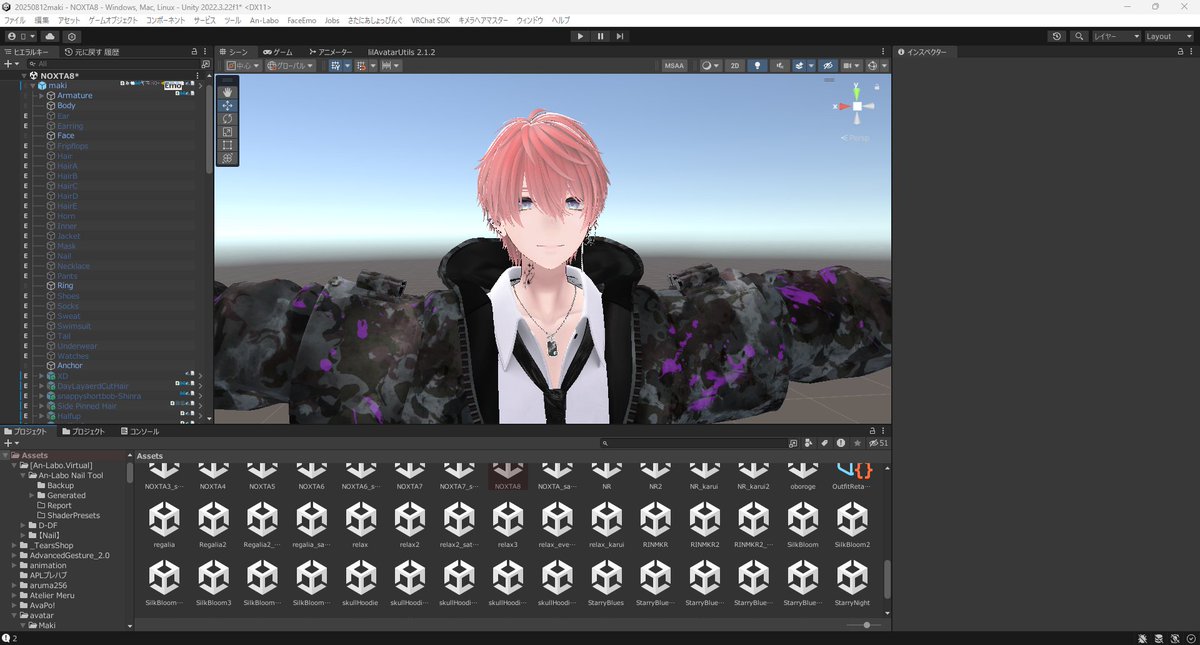Expand the _TearsShop folder

(14, 545)
